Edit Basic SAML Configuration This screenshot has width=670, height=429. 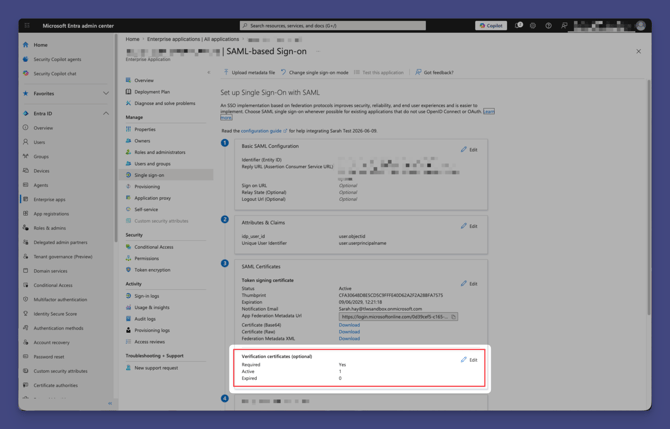[x=469, y=150]
